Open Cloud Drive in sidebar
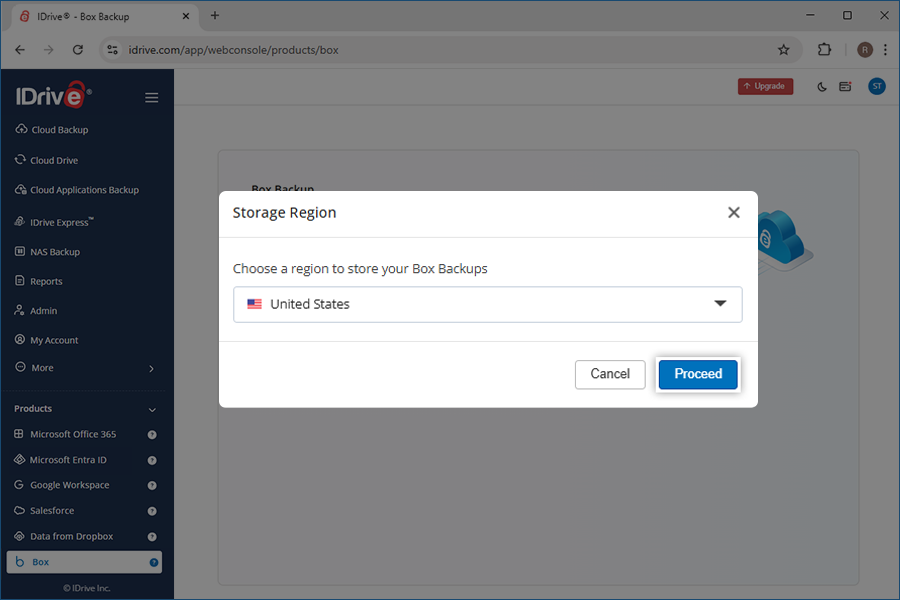 pos(46,160)
